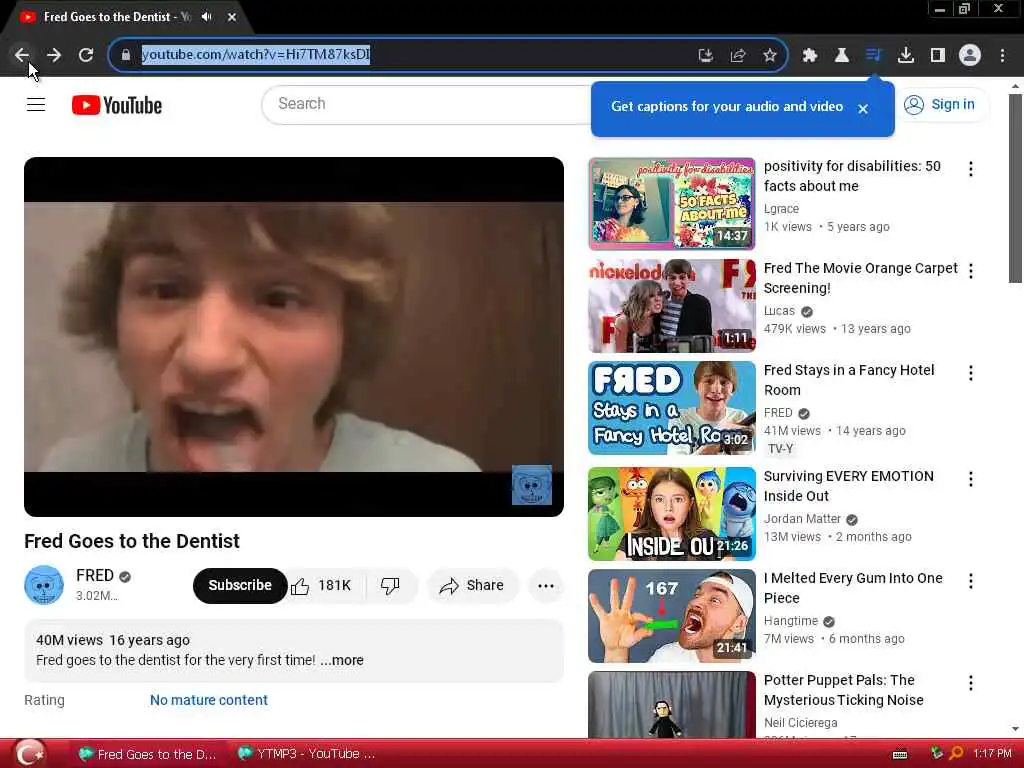Open Fred The Movie Orange Carpet thumbnail
Screen dimensions: 1024x768
671,306
